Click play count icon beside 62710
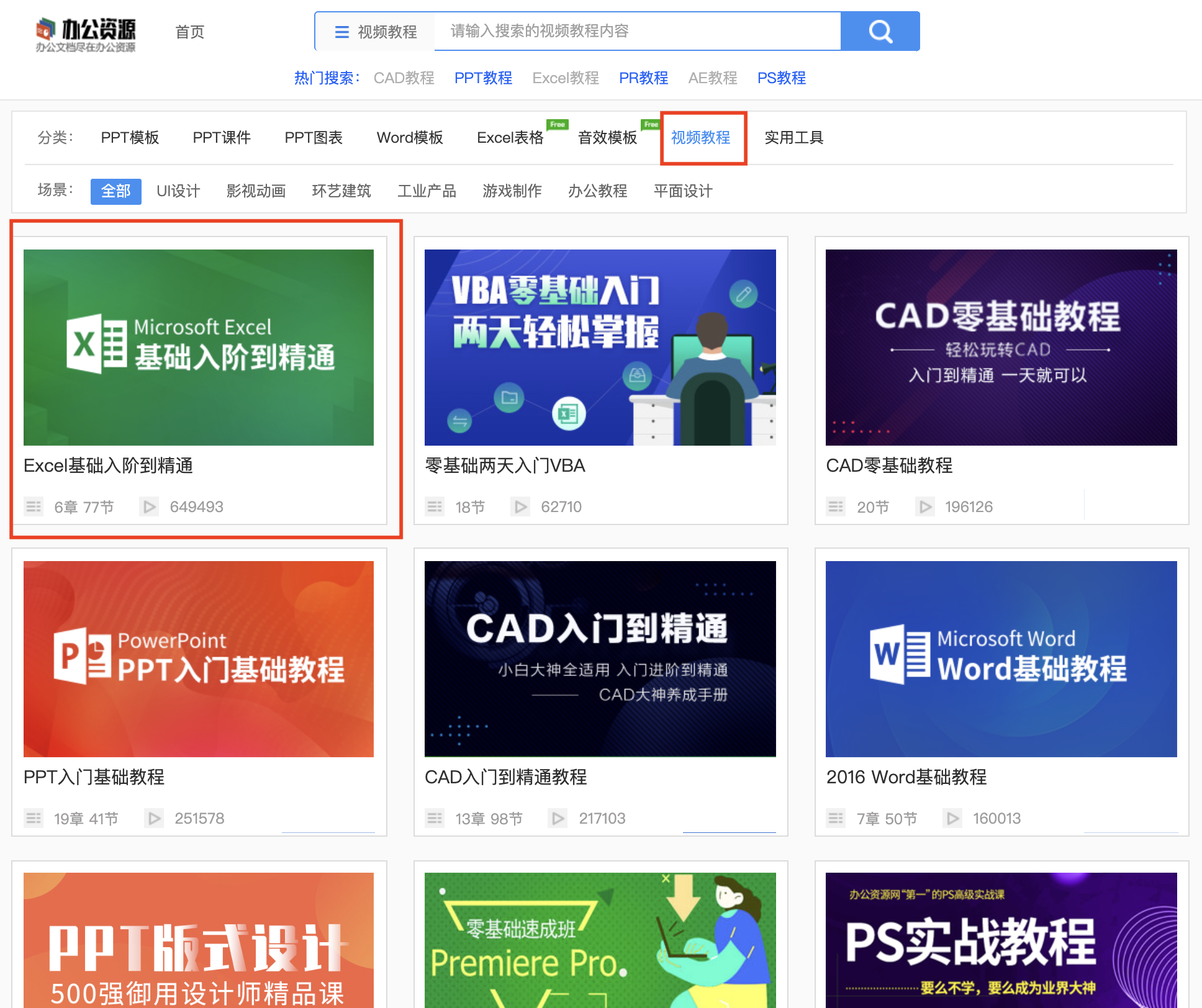The width and height of the screenshot is (1202, 1008). [520, 507]
